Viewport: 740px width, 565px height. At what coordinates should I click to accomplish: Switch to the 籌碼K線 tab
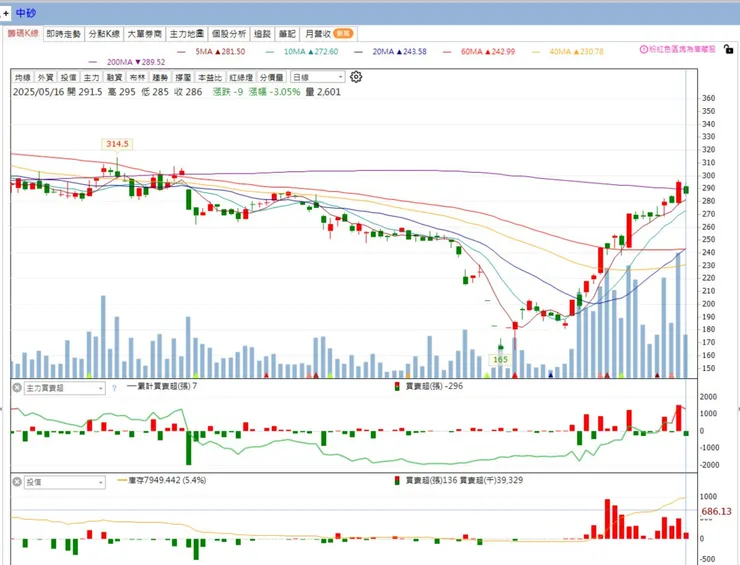(x=23, y=33)
